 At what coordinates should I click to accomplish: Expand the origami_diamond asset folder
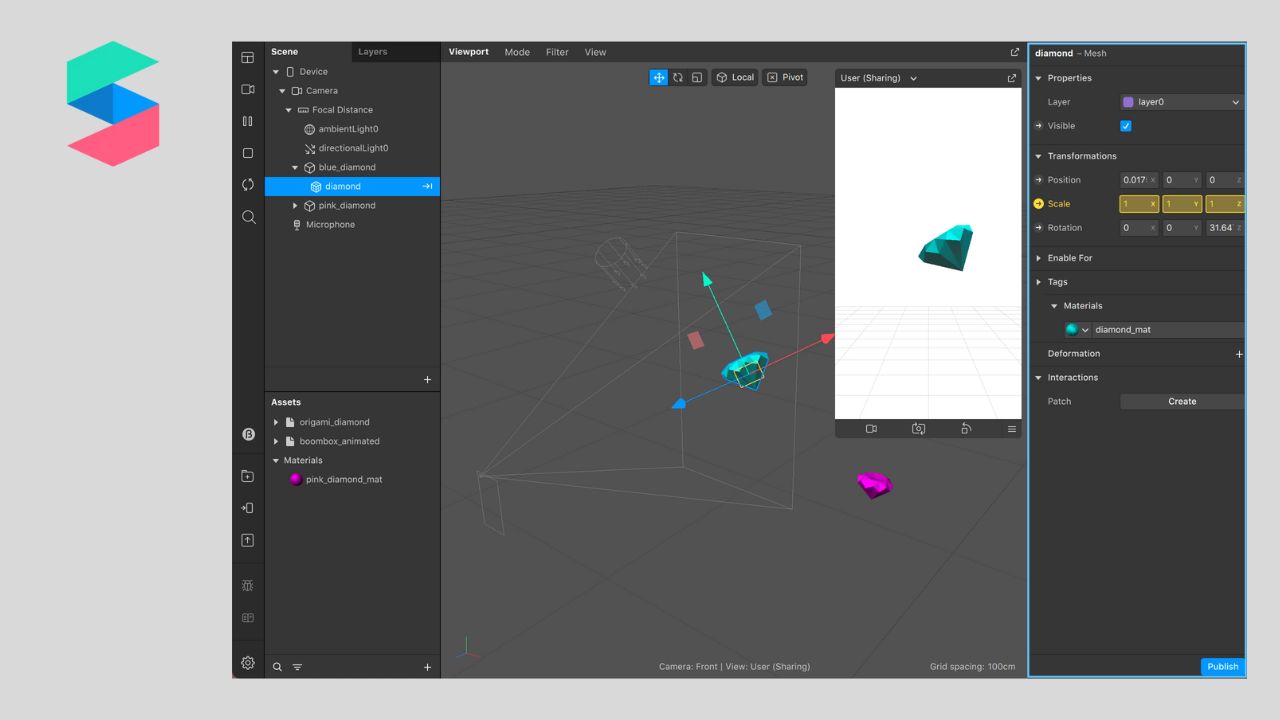point(276,422)
